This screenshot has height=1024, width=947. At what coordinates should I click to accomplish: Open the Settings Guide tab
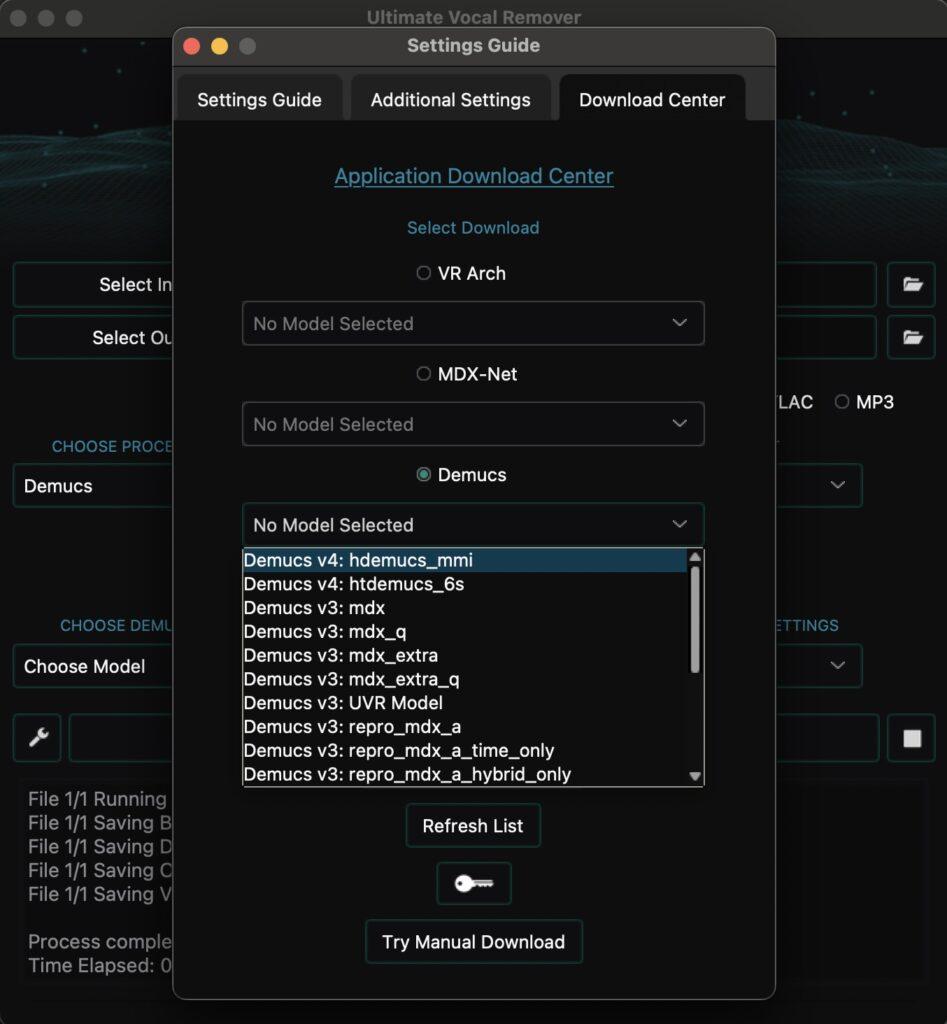259,100
